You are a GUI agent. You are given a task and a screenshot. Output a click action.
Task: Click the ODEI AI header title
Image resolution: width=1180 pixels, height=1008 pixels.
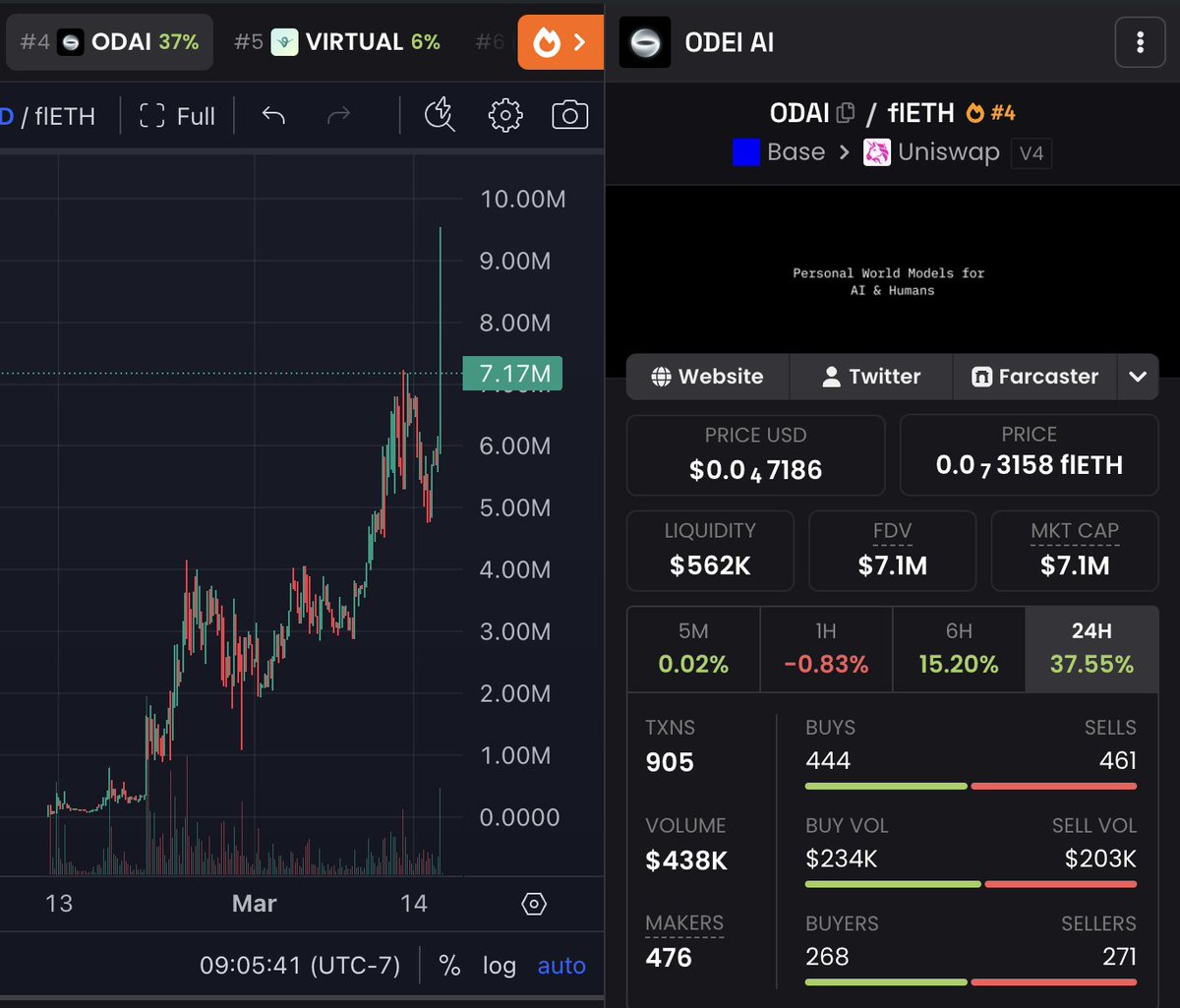(730, 42)
